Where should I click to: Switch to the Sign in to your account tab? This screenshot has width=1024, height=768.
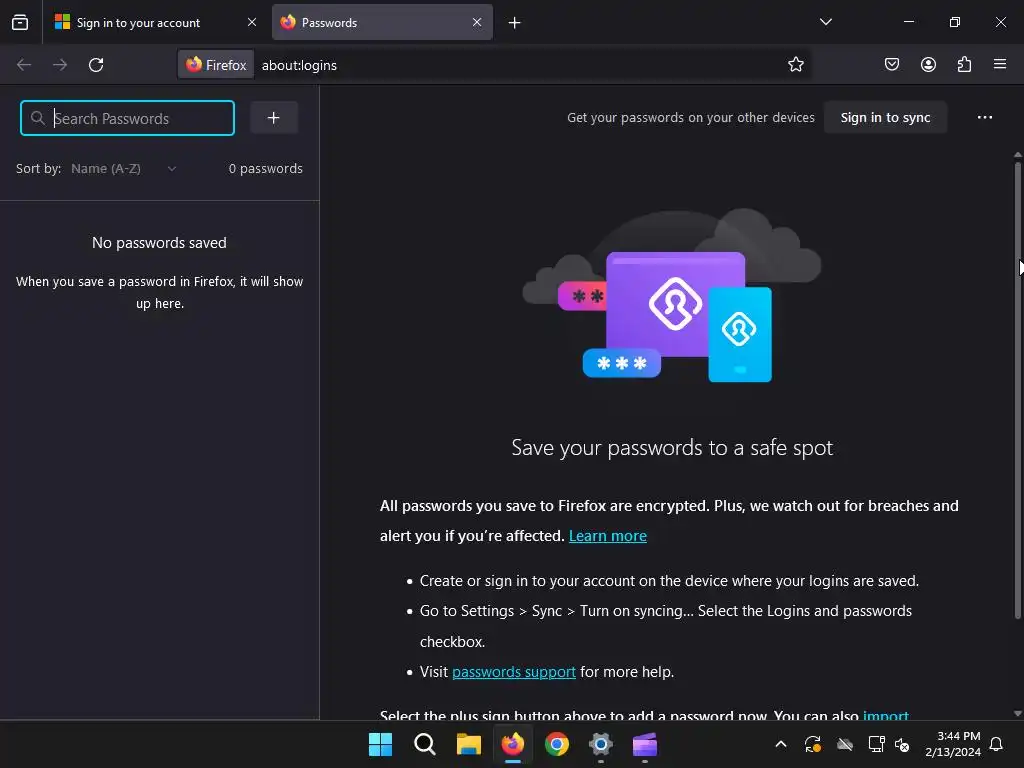(156, 22)
